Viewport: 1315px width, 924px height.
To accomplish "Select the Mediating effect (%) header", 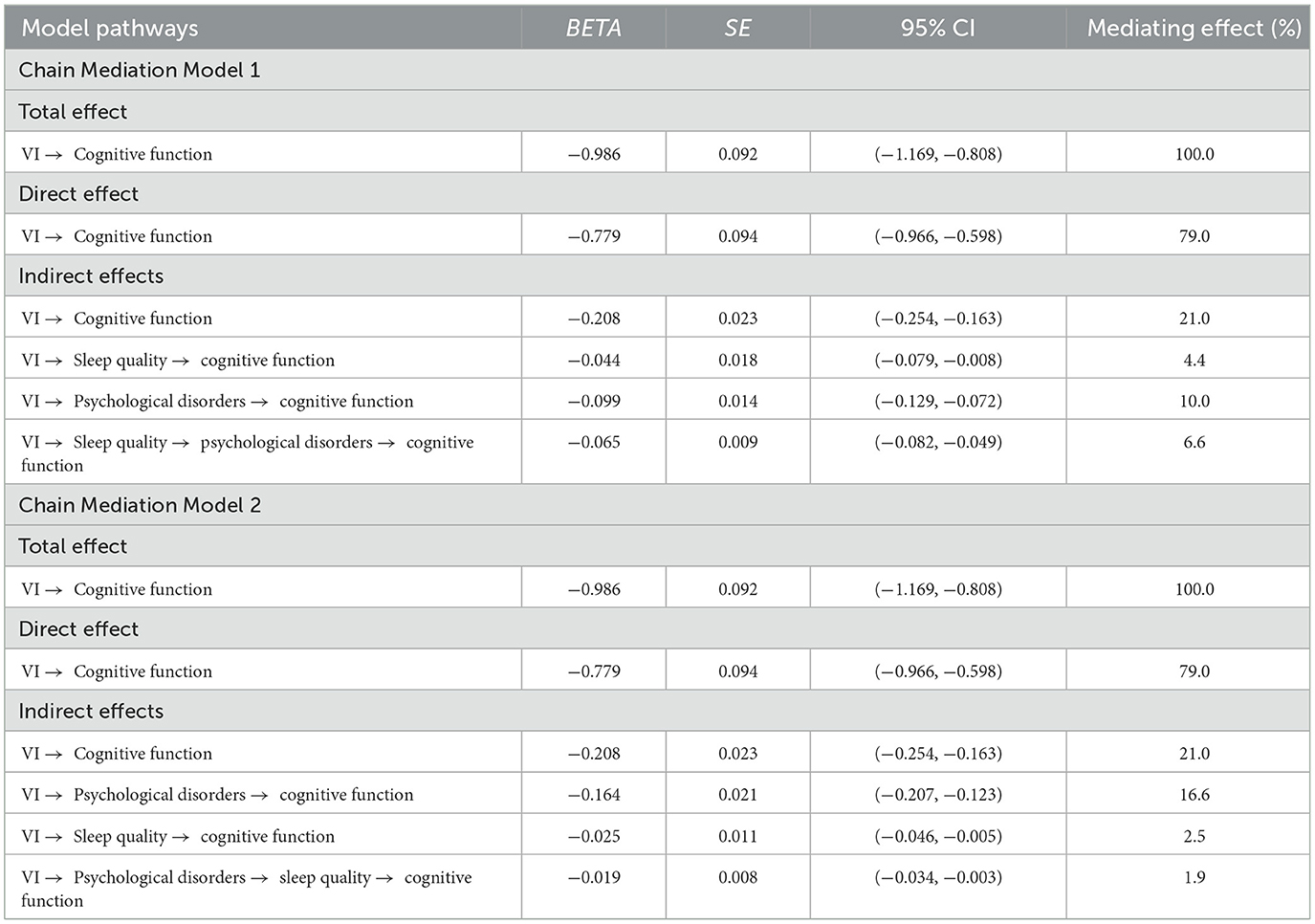I will (x=1194, y=29).
